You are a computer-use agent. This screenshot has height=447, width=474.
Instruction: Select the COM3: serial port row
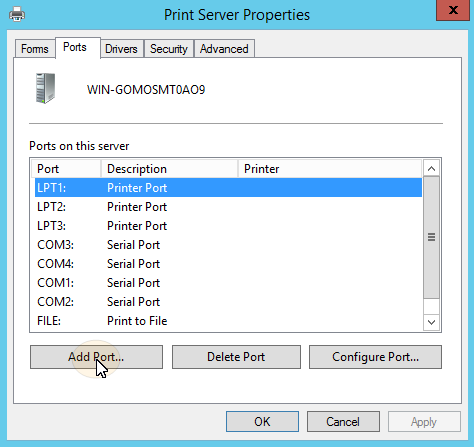(x=228, y=245)
